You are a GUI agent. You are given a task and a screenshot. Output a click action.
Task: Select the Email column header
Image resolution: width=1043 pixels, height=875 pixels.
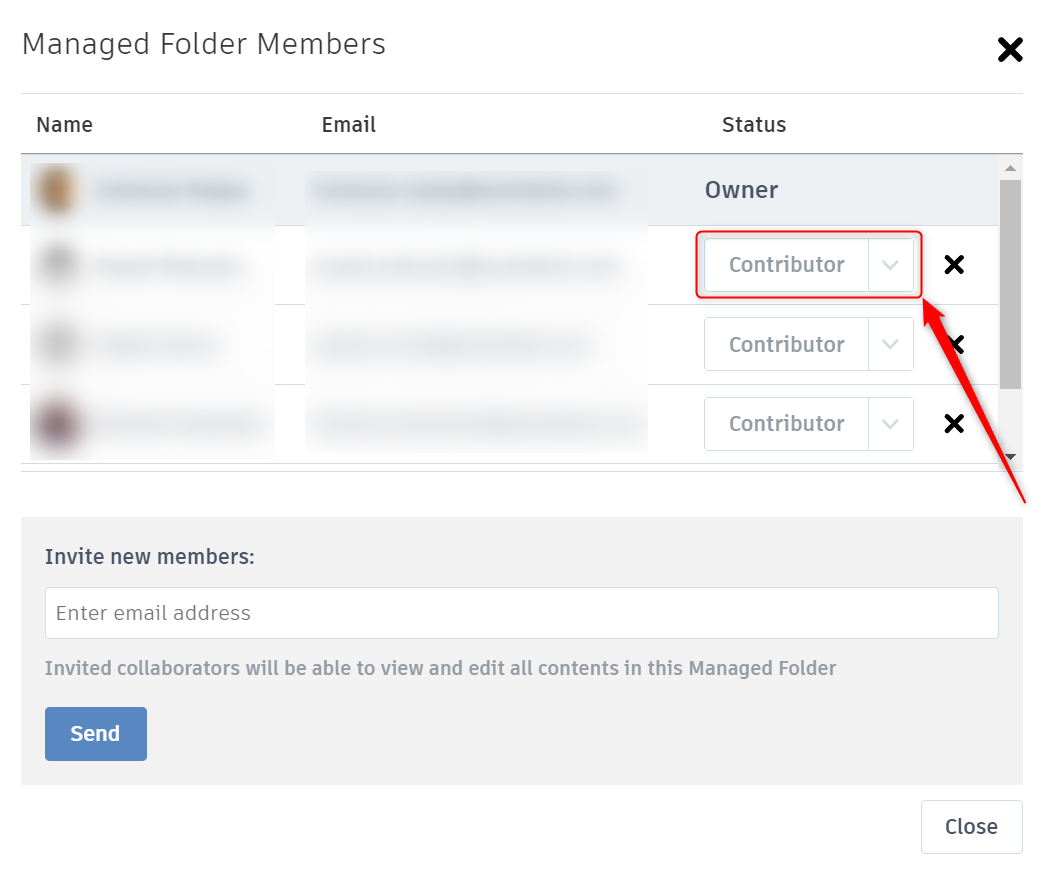(x=348, y=124)
